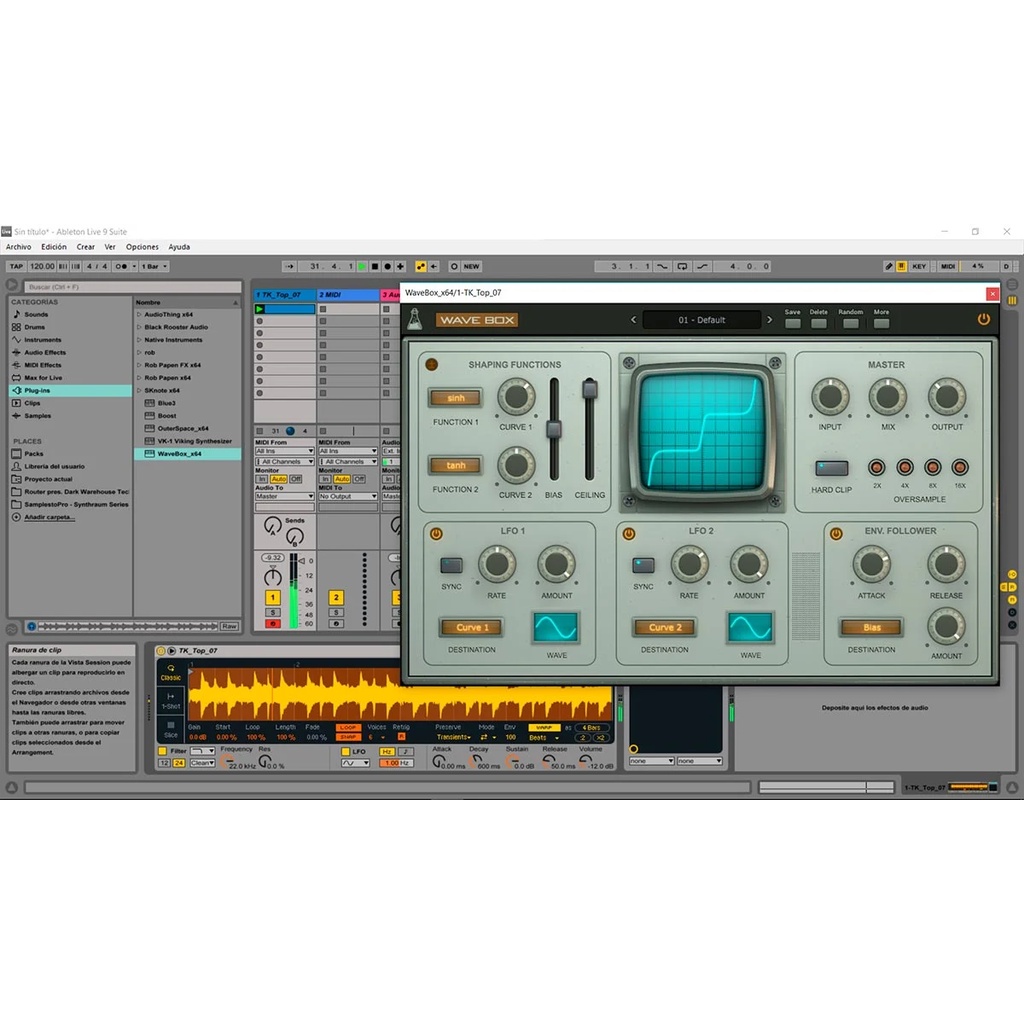
Task: Click the LFO 1 power icon
Action: [436, 534]
